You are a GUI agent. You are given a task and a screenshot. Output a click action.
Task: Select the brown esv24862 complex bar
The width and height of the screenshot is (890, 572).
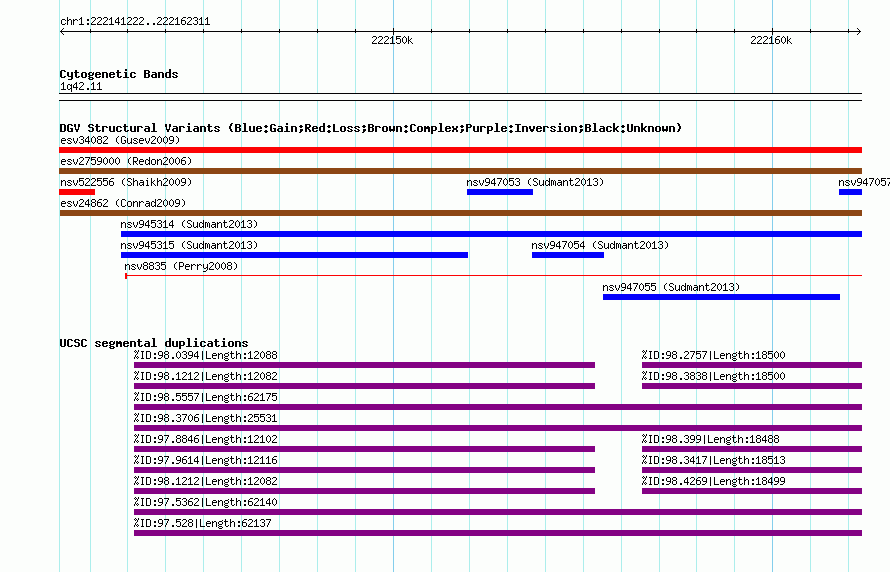pos(460,213)
